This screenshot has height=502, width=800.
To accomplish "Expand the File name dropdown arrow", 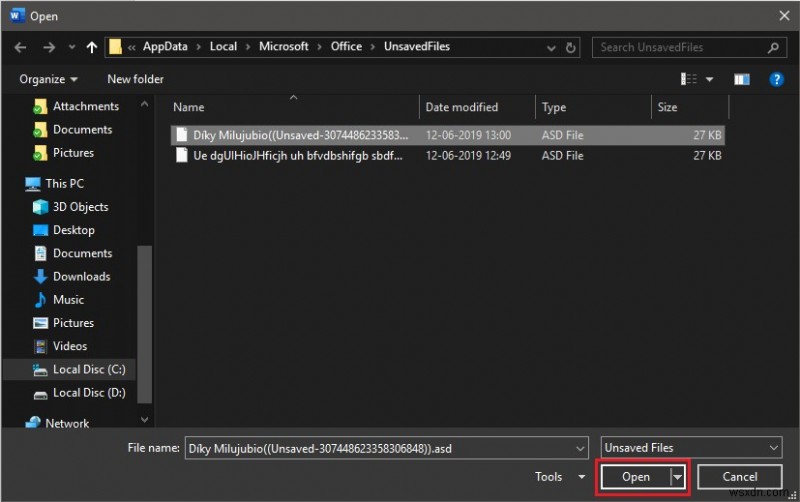I will click(x=580, y=448).
